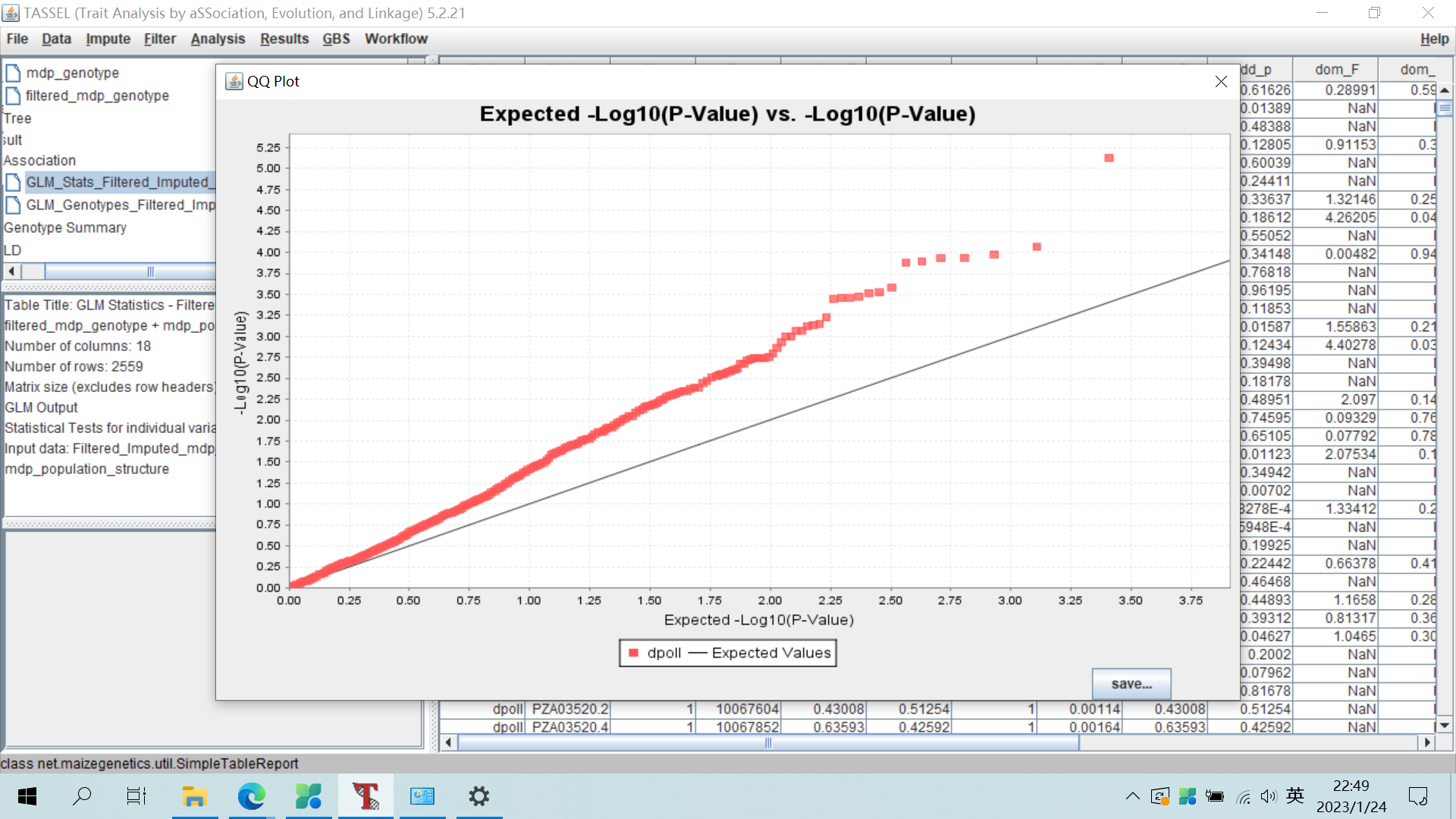The image size is (1456, 819).
Task: Click the dpoll red legend swatch
Action: click(634, 653)
